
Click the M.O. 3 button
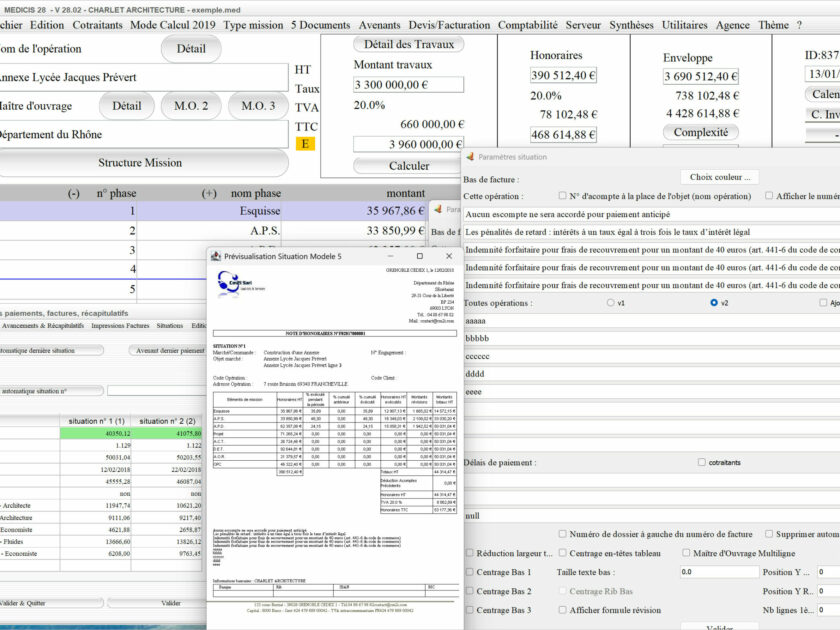click(258, 106)
